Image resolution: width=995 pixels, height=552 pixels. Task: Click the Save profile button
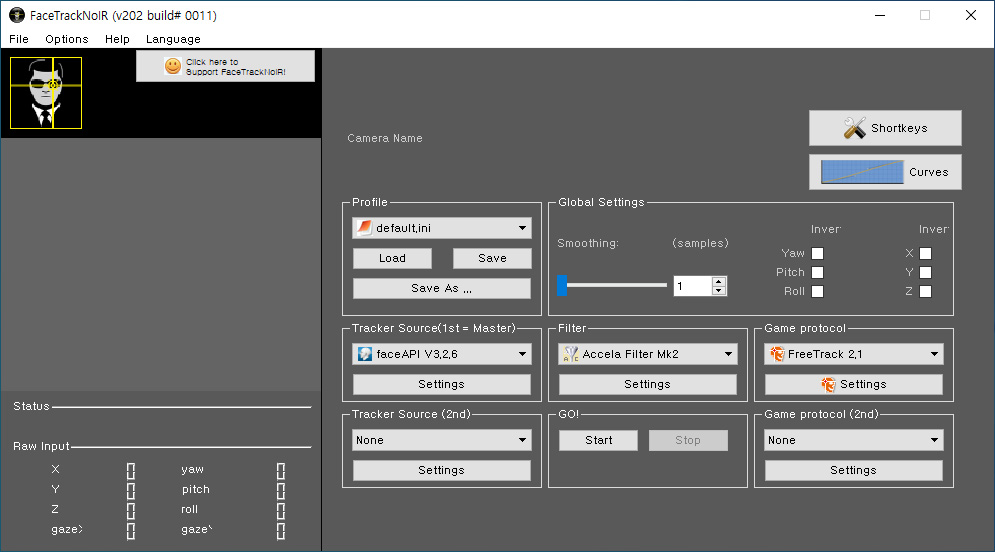tap(492, 258)
